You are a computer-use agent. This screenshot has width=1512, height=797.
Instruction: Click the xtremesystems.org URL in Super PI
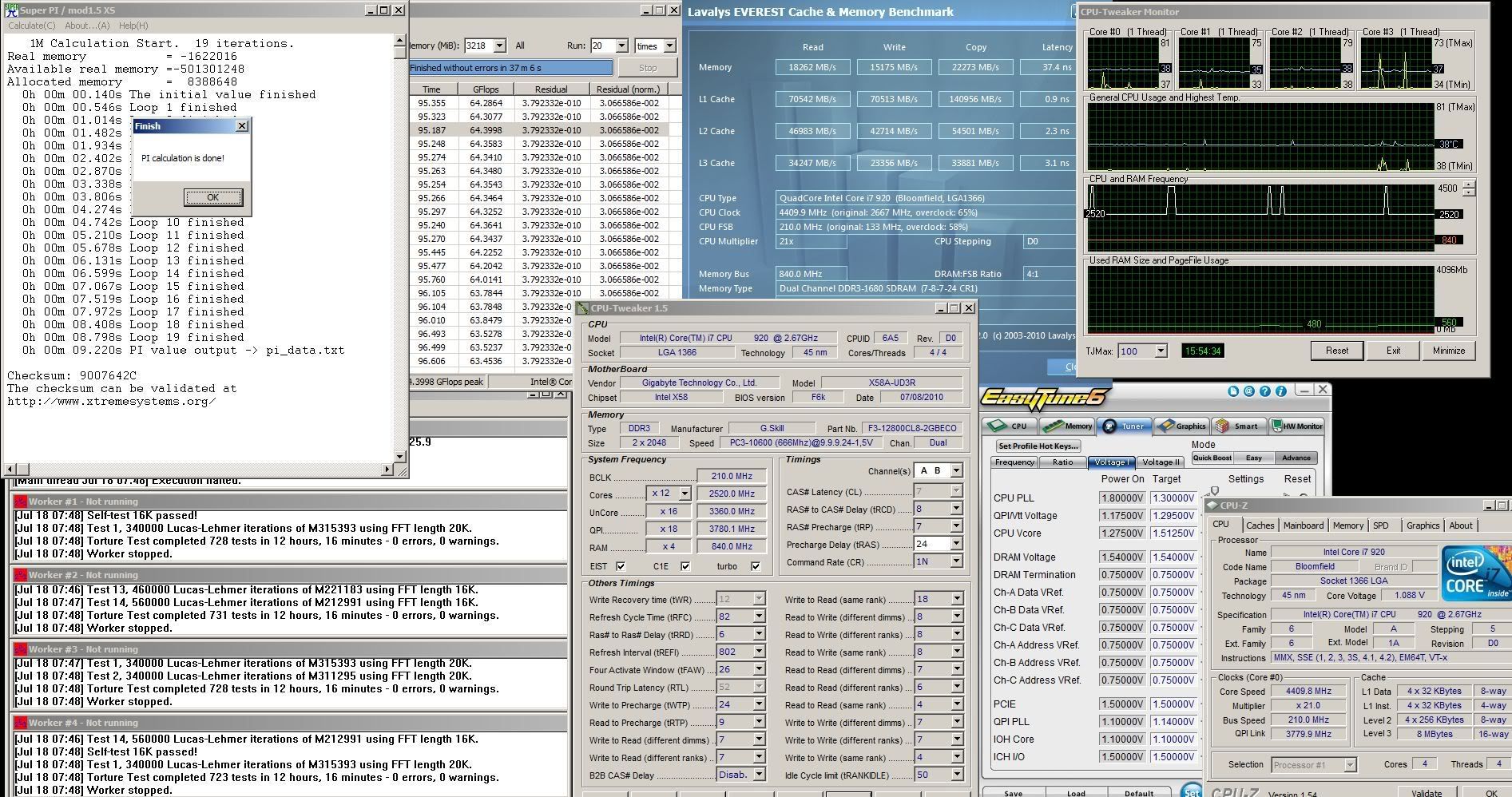tap(112, 401)
